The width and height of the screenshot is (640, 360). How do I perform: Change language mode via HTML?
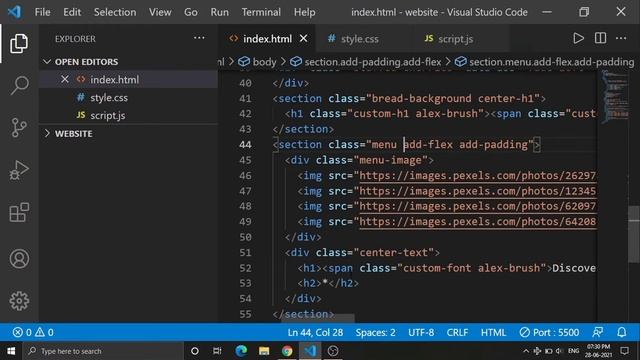pos(493,332)
